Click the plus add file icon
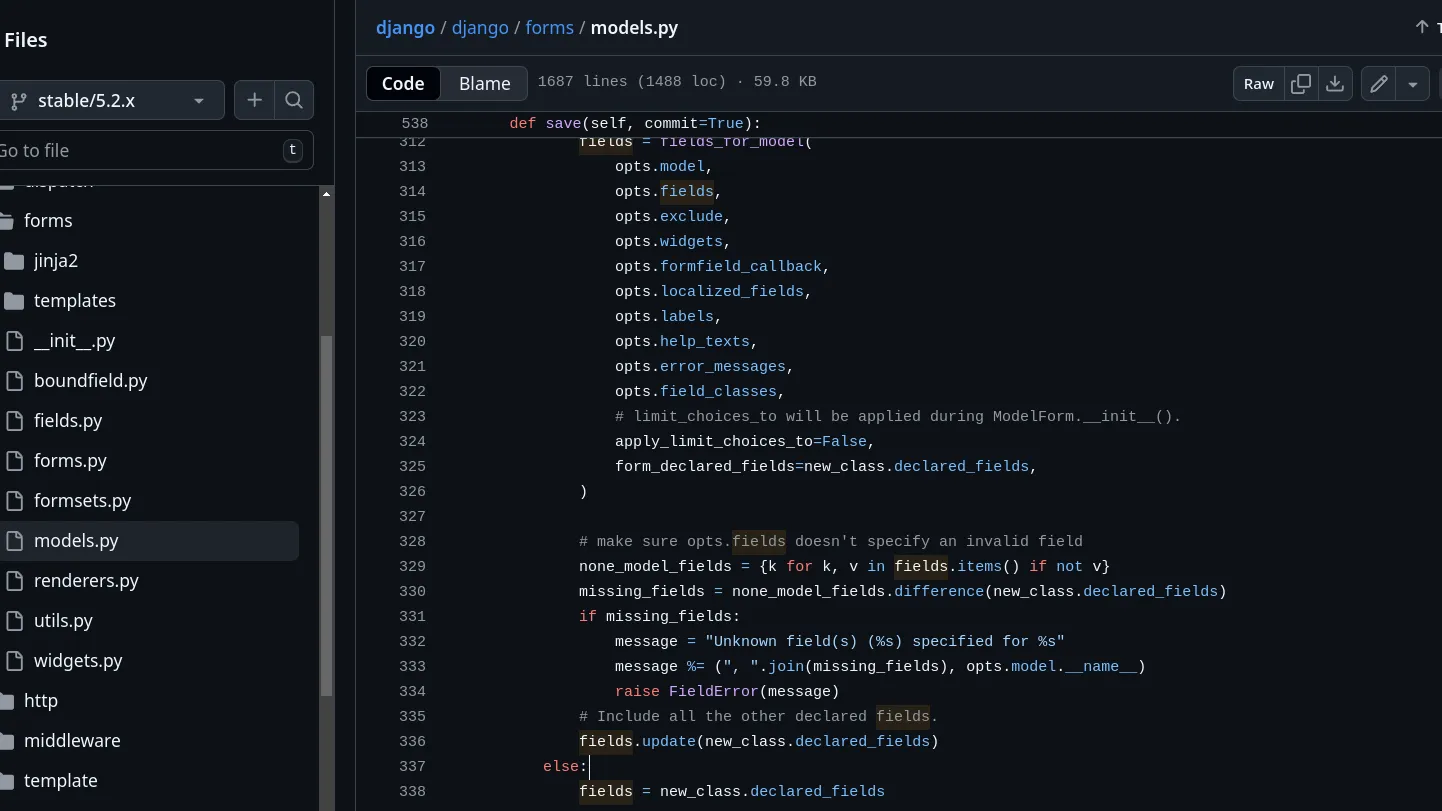This screenshot has width=1442, height=811. point(254,100)
